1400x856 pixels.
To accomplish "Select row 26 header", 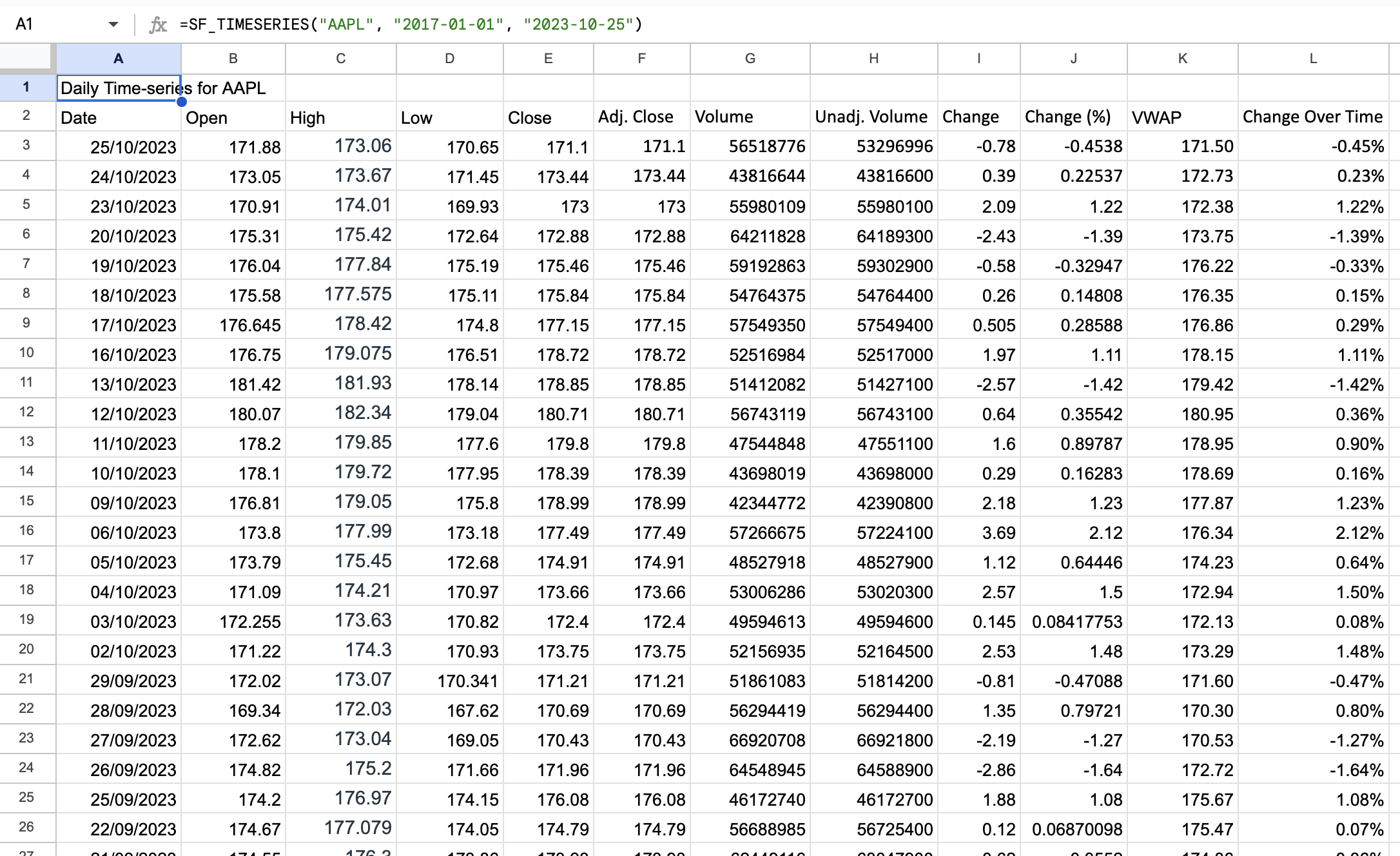I will [x=26, y=828].
